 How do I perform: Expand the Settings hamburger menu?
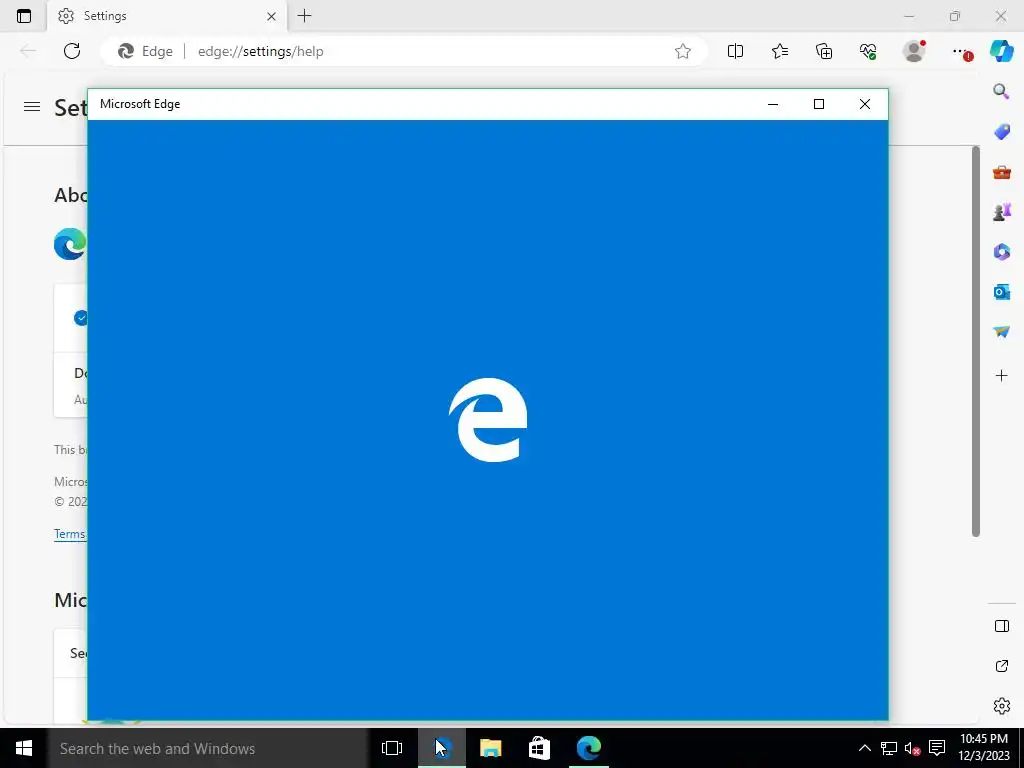32,106
